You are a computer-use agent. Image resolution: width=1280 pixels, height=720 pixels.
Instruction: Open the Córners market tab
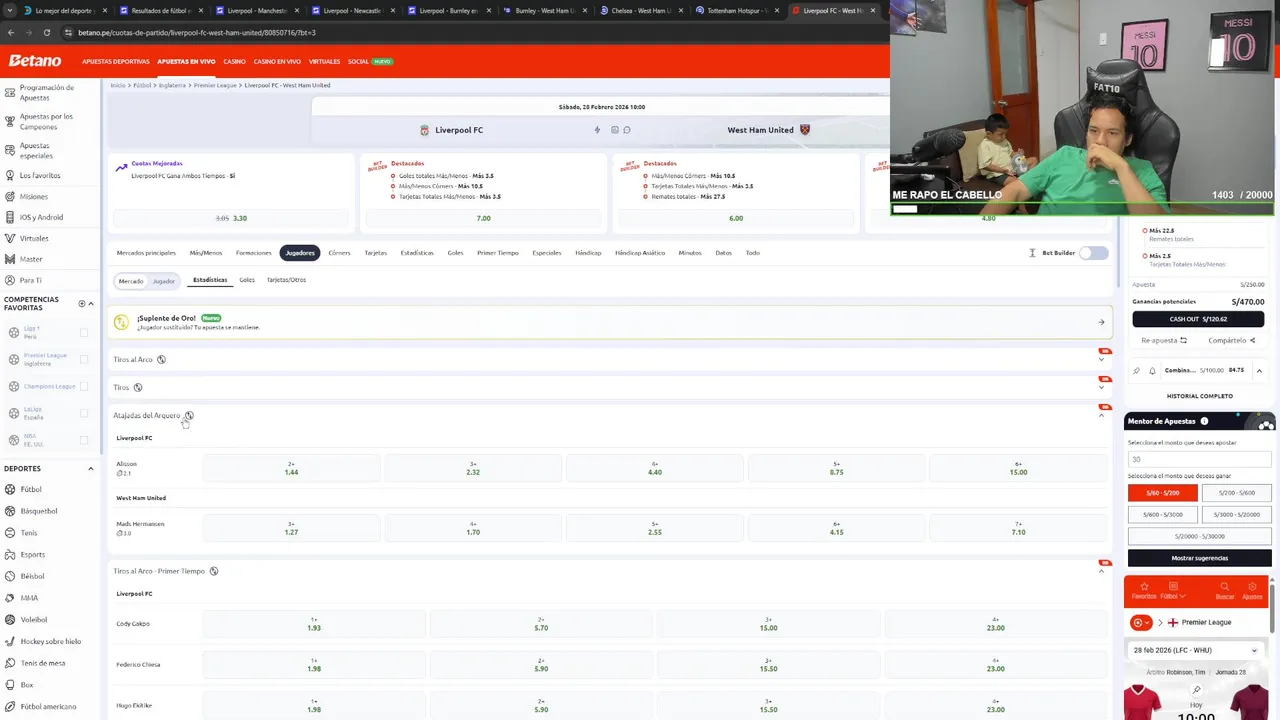pyautogui.click(x=339, y=253)
